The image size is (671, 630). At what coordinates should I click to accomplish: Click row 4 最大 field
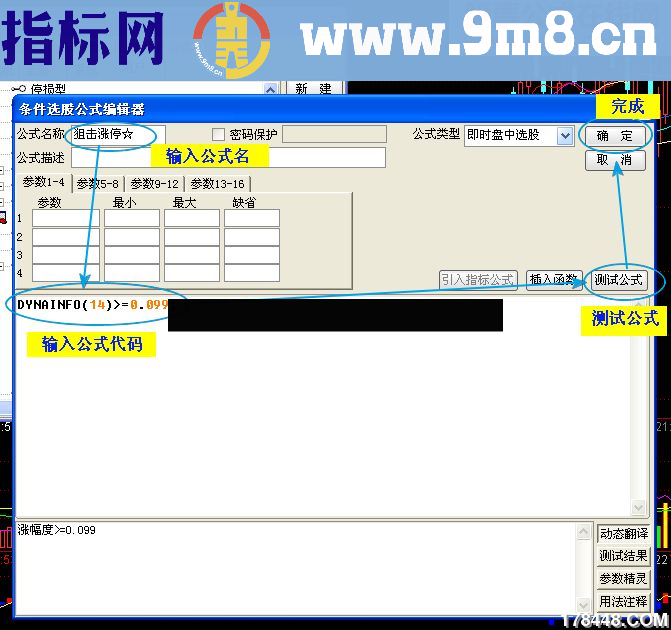pos(192,273)
